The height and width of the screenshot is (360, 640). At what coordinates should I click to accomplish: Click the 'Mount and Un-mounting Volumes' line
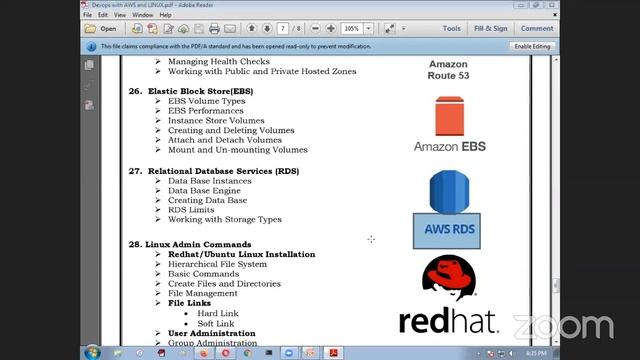pos(238,150)
